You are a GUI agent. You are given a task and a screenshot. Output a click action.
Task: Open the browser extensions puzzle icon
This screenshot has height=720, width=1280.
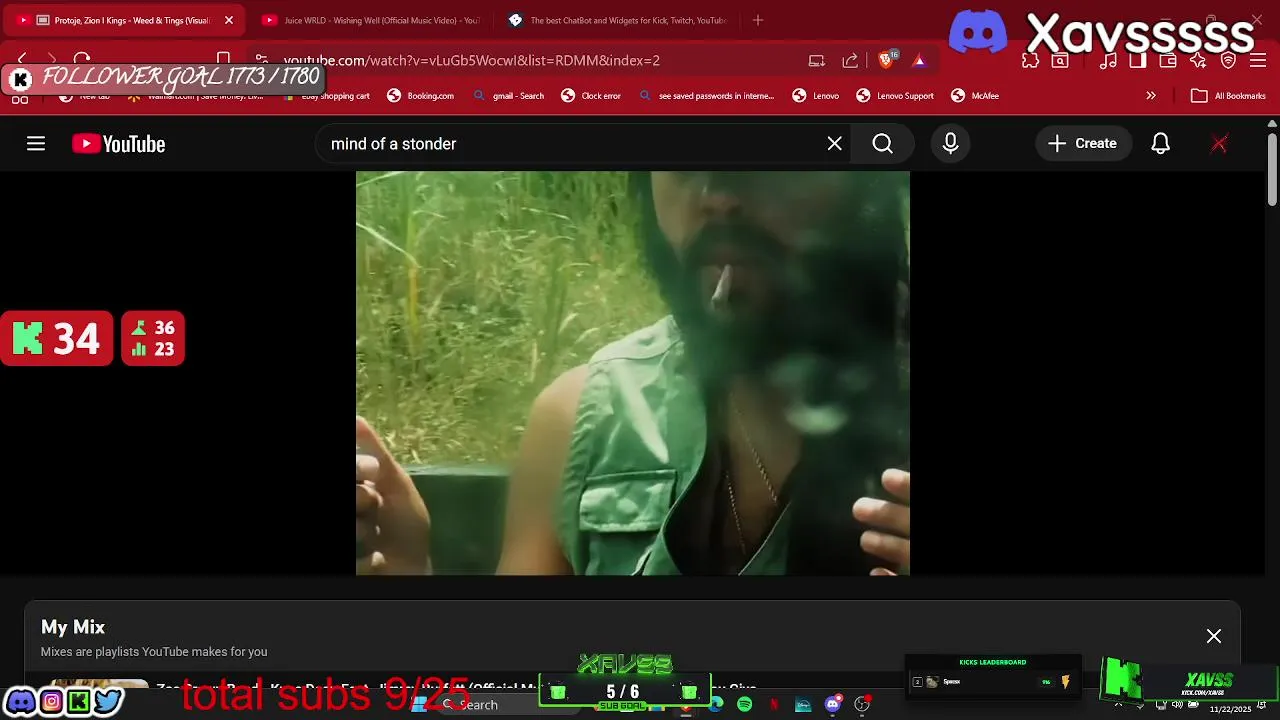(x=1030, y=60)
